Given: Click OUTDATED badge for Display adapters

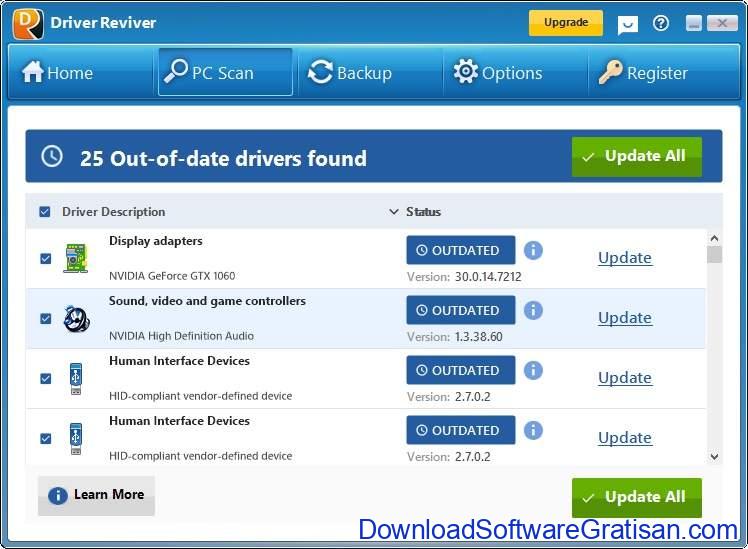Looking at the screenshot, I should click(x=461, y=250).
